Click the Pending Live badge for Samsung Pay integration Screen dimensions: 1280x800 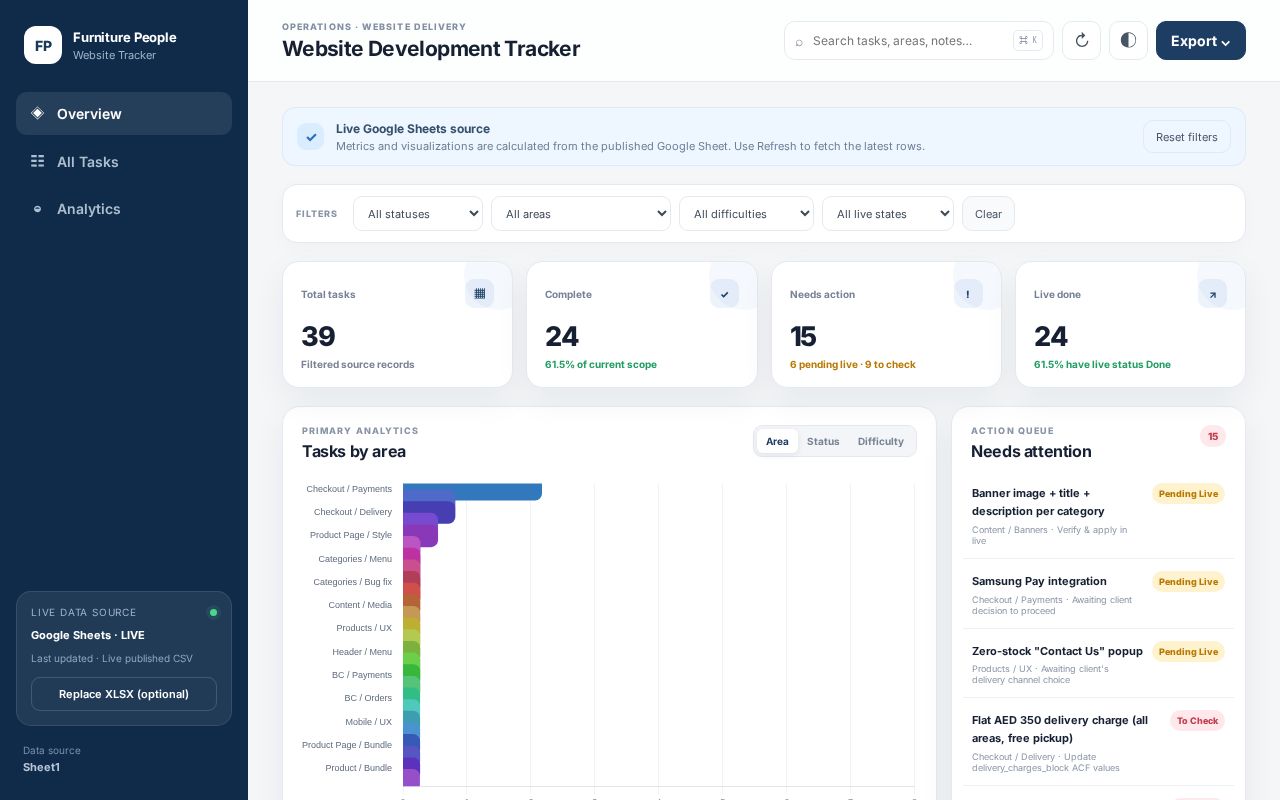click(x=1188, y=582)
